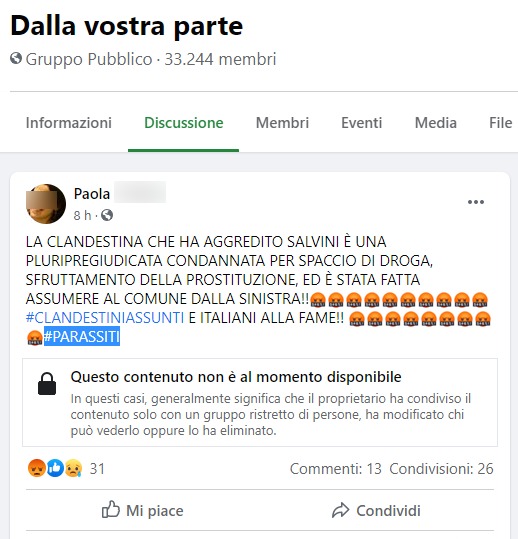Image resolution: width=518 pixels, height=539 pixels.
Task: Click the Condividi share arrow icon
Action: tap(340, 510)
